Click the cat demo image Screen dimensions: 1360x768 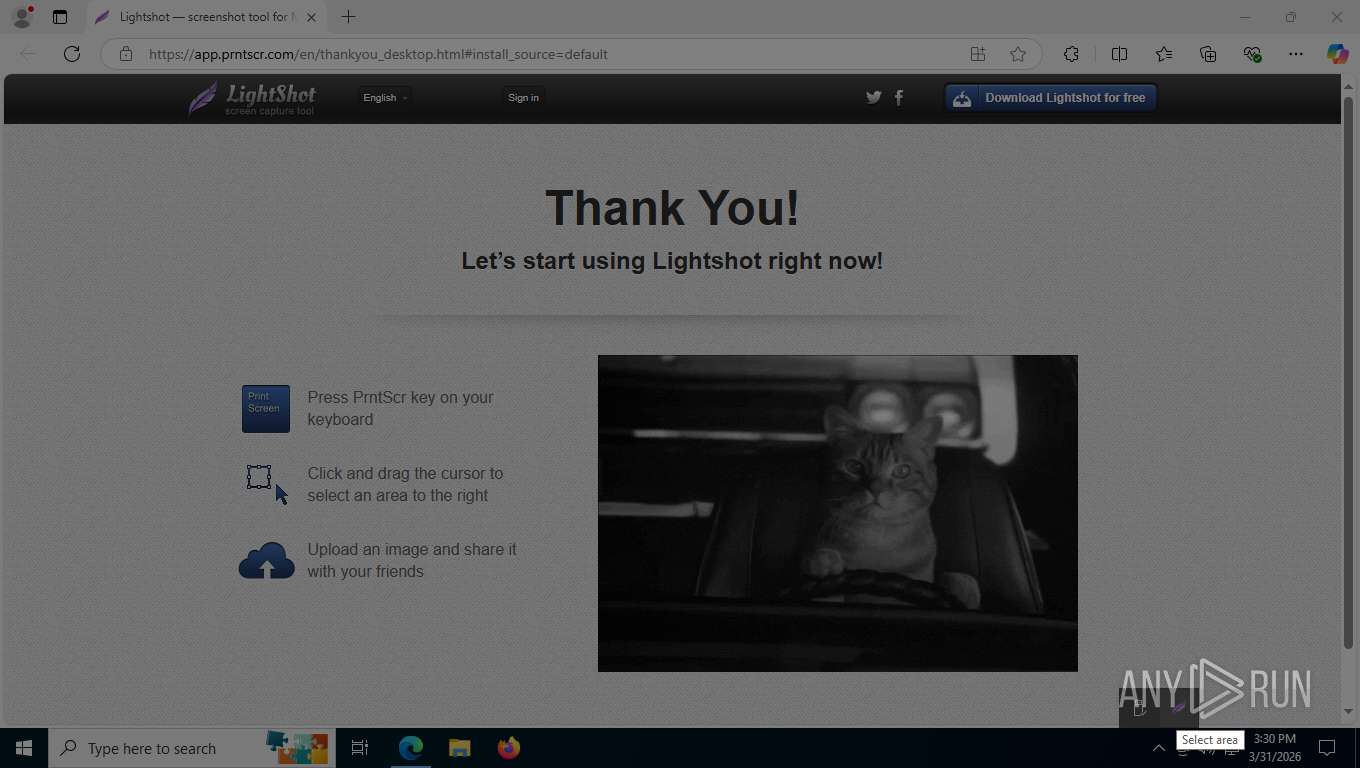tap(838, 513)
